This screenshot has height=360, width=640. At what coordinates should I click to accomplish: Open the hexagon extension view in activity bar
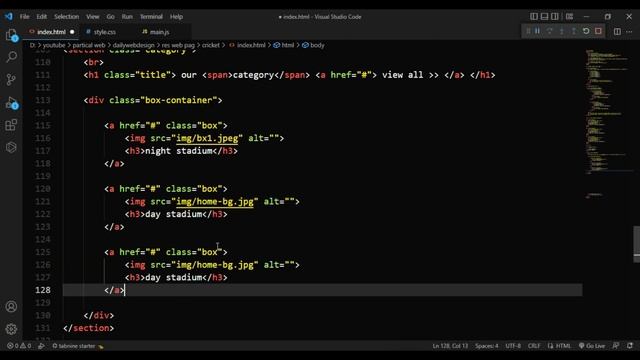click(11, 147)
